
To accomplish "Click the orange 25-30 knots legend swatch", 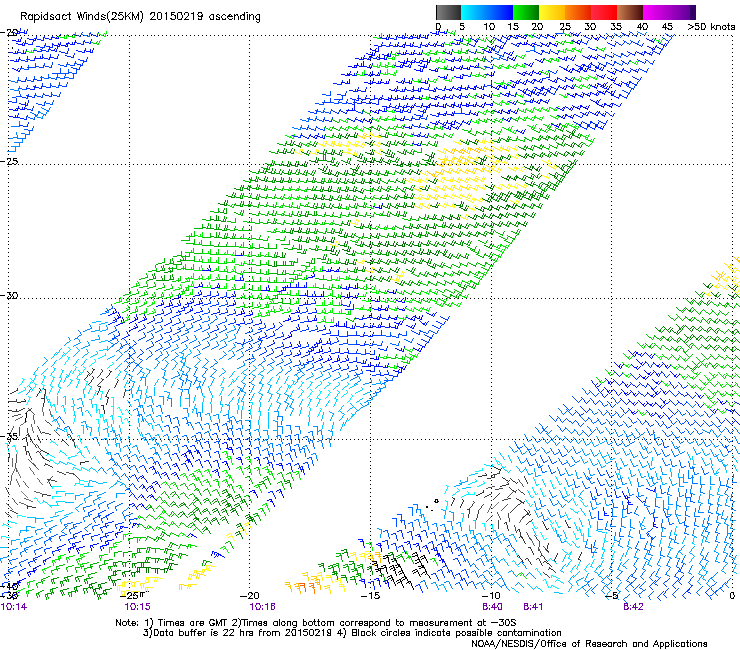I will click(578, 12).
